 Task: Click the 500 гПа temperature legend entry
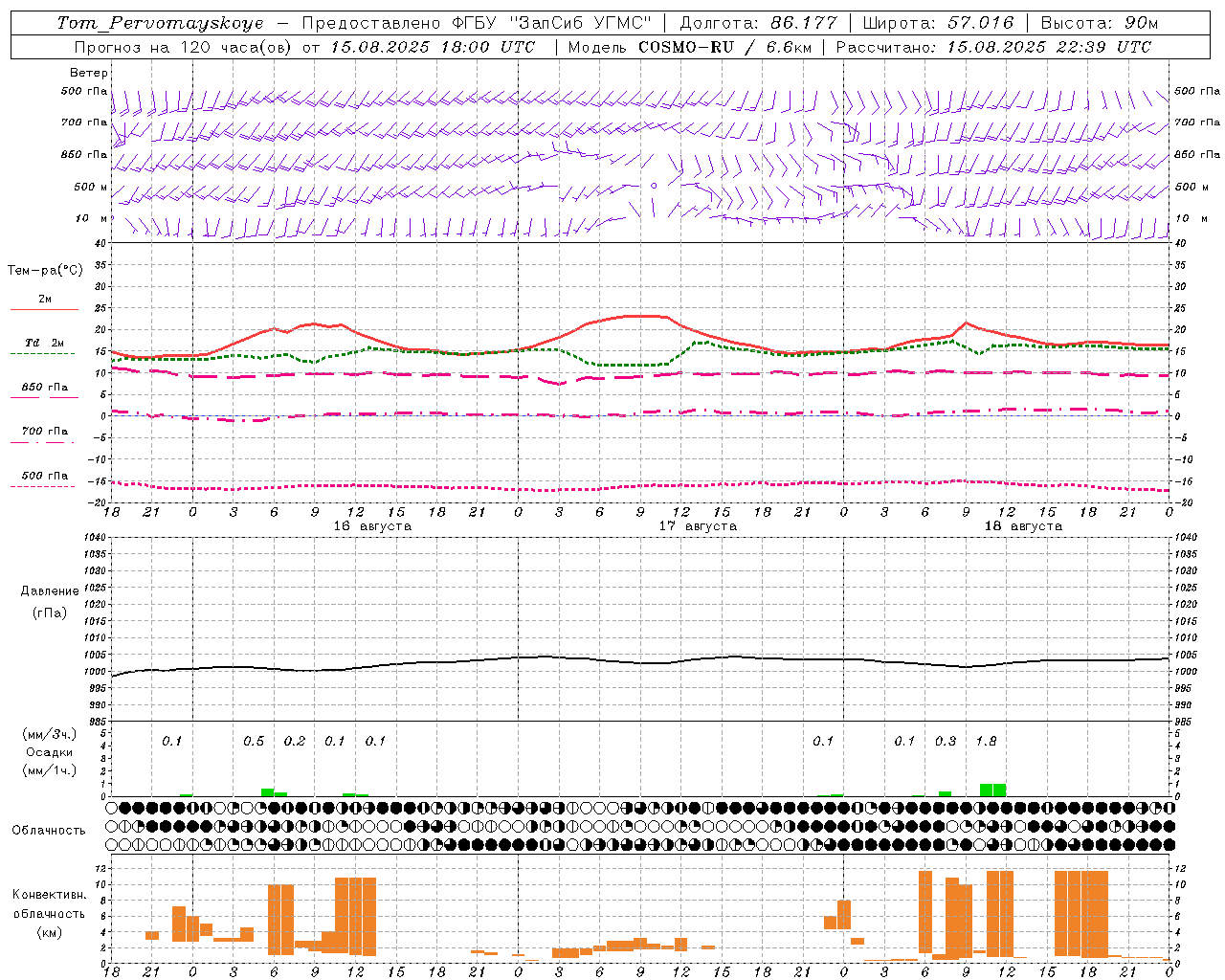tap(45, 476)
